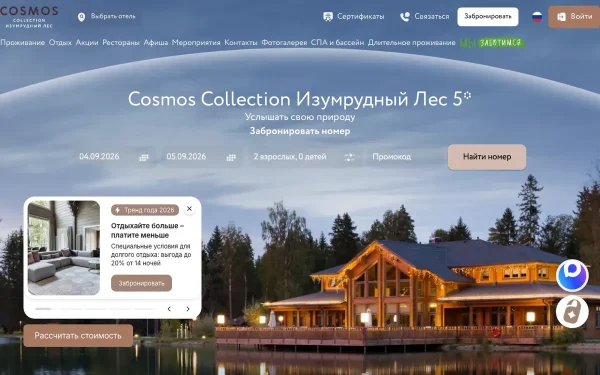Open the Сертификаты link
This screenshot has height=375, width=600.
pyautogui.click(x=360, y=16)
